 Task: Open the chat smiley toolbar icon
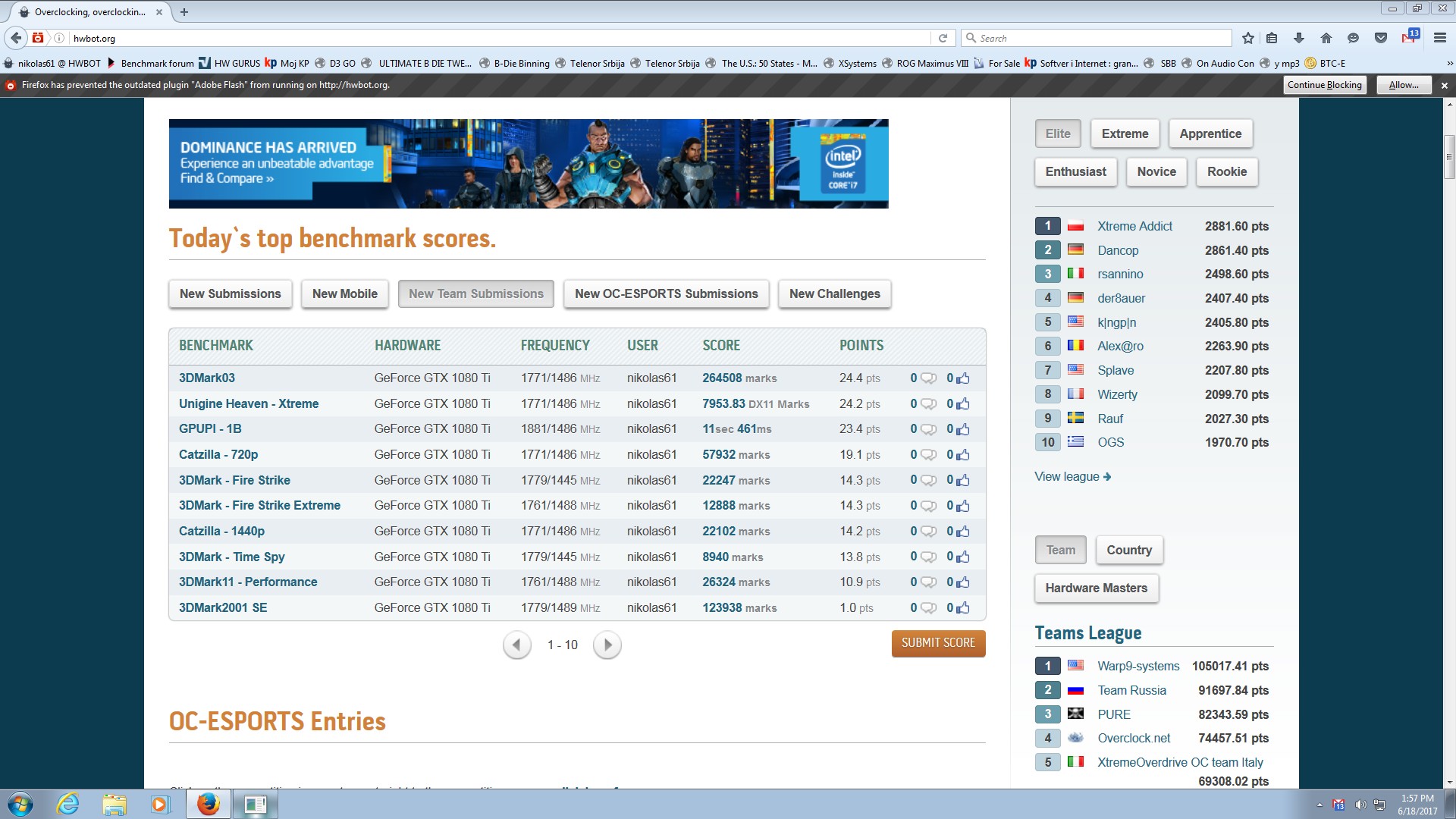(1354, 38)
